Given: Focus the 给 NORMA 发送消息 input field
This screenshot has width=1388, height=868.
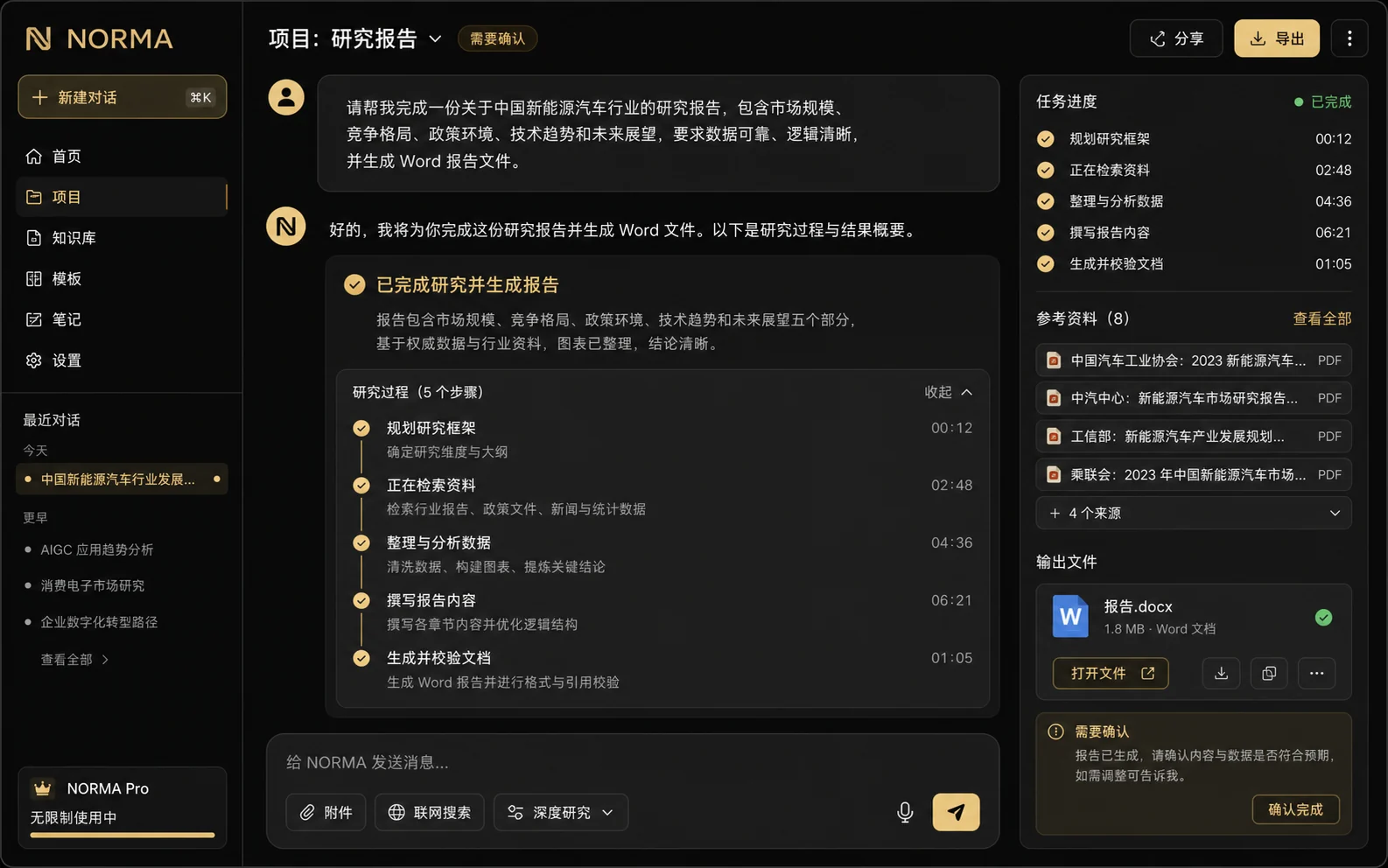Looking at the screenshot, I should pyautogui.click(x=633, y=763).
